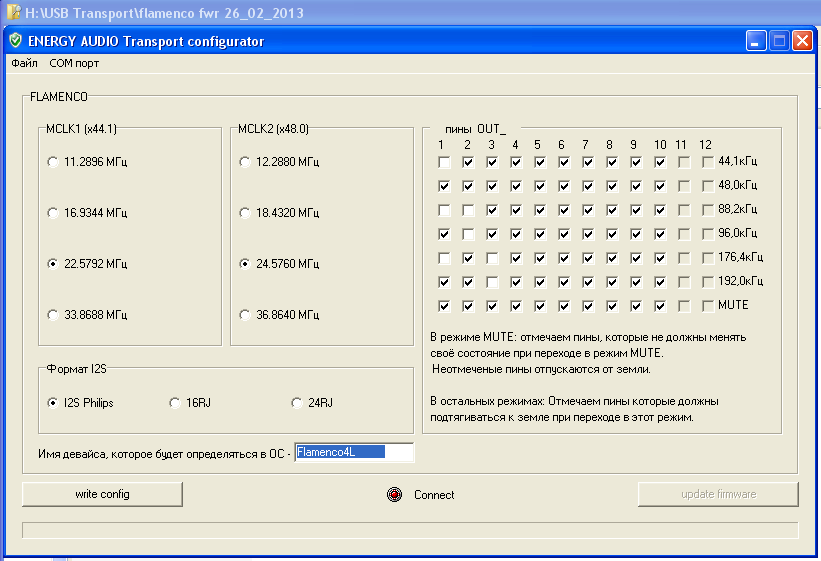The width and height of the screenshot is (821, 561).
Task: Check pin 12 in the 192,0кГц row
Action: (x=708, y=282)
